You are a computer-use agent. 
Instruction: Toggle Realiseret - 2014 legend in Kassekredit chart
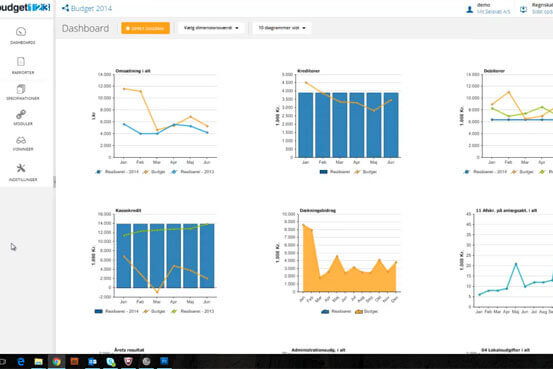[x=117, y=311]
